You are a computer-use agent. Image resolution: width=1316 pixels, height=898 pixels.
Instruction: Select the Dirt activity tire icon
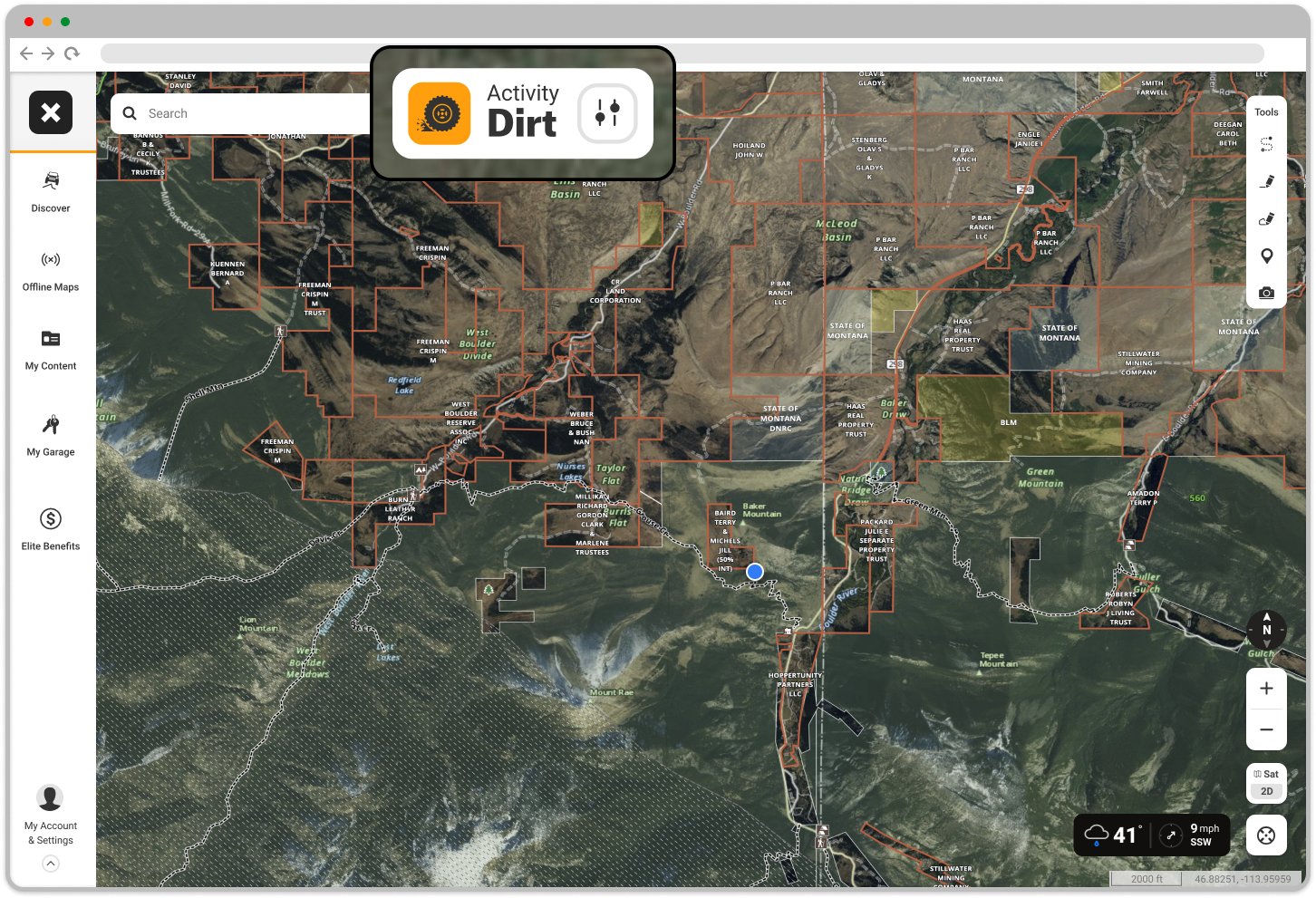[440, 113]
